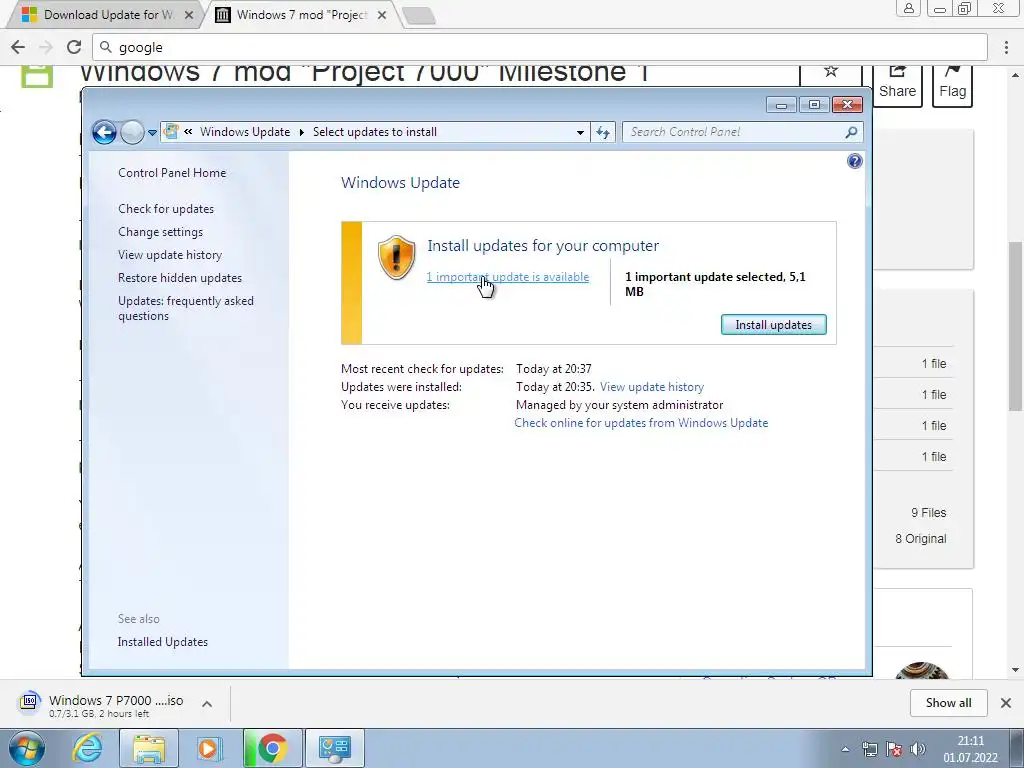Switch to Windows 7 mod "Project" browser tab
This screenshot has width=1024, height=768.
[x=301, y=14]
